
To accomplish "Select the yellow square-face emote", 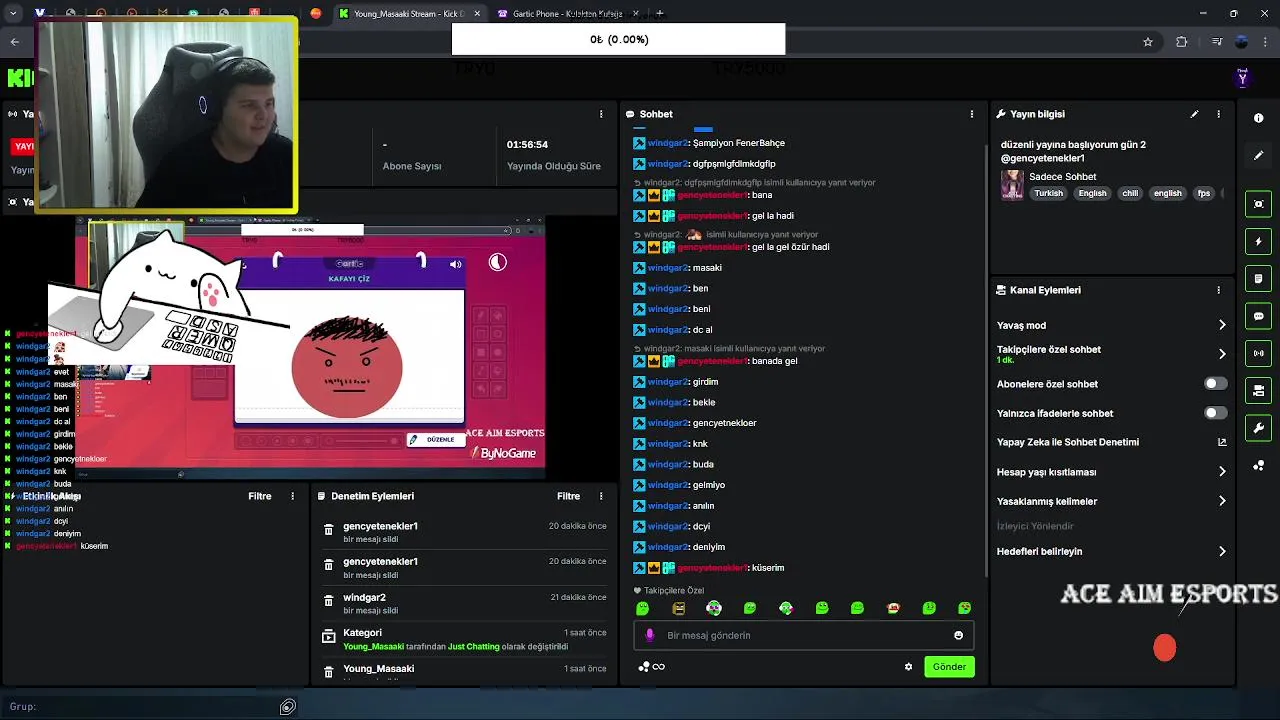I will coord(678,608).
